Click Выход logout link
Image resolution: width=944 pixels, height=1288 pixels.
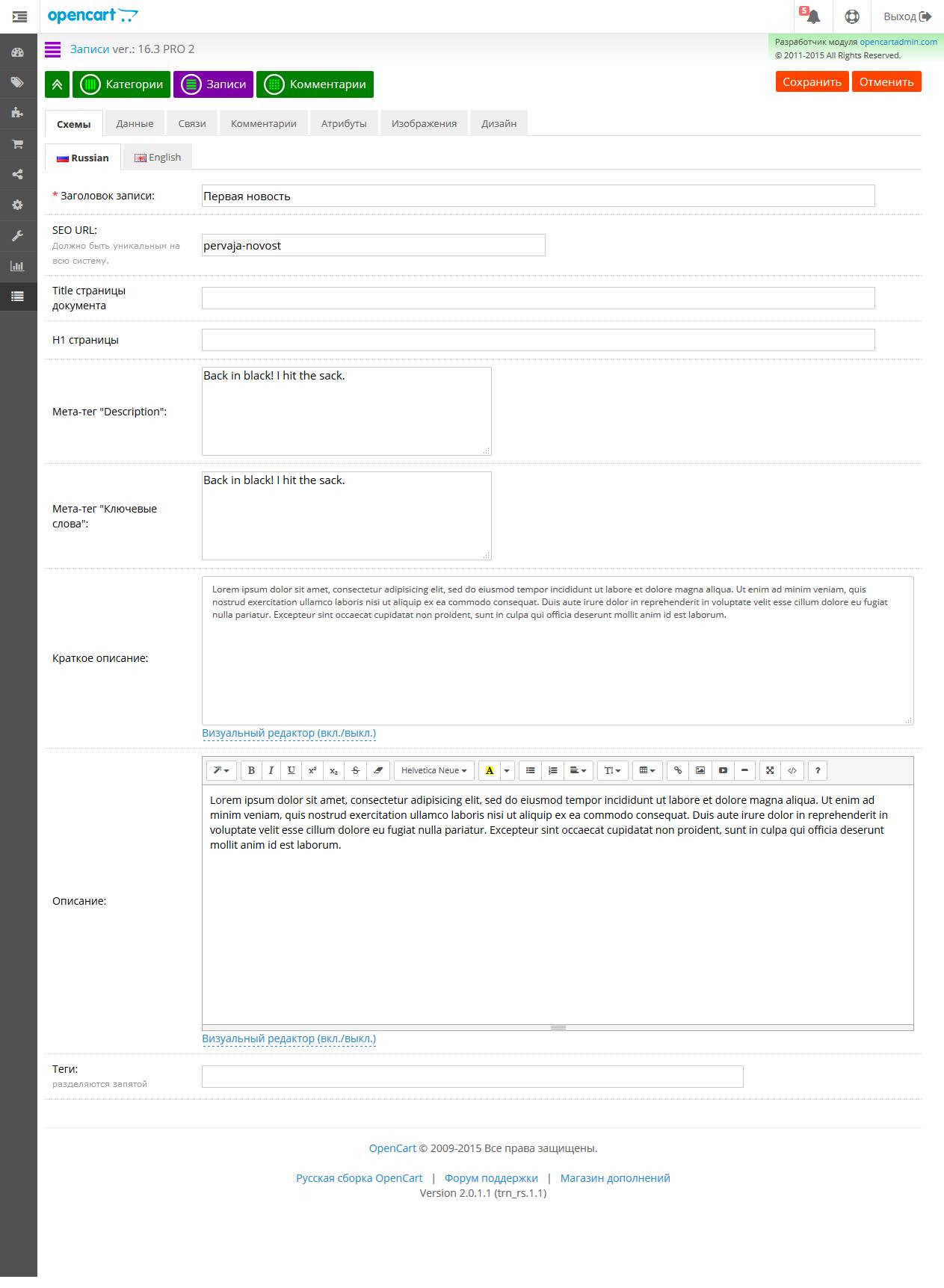pyautogui.click(x=907, y=16)
